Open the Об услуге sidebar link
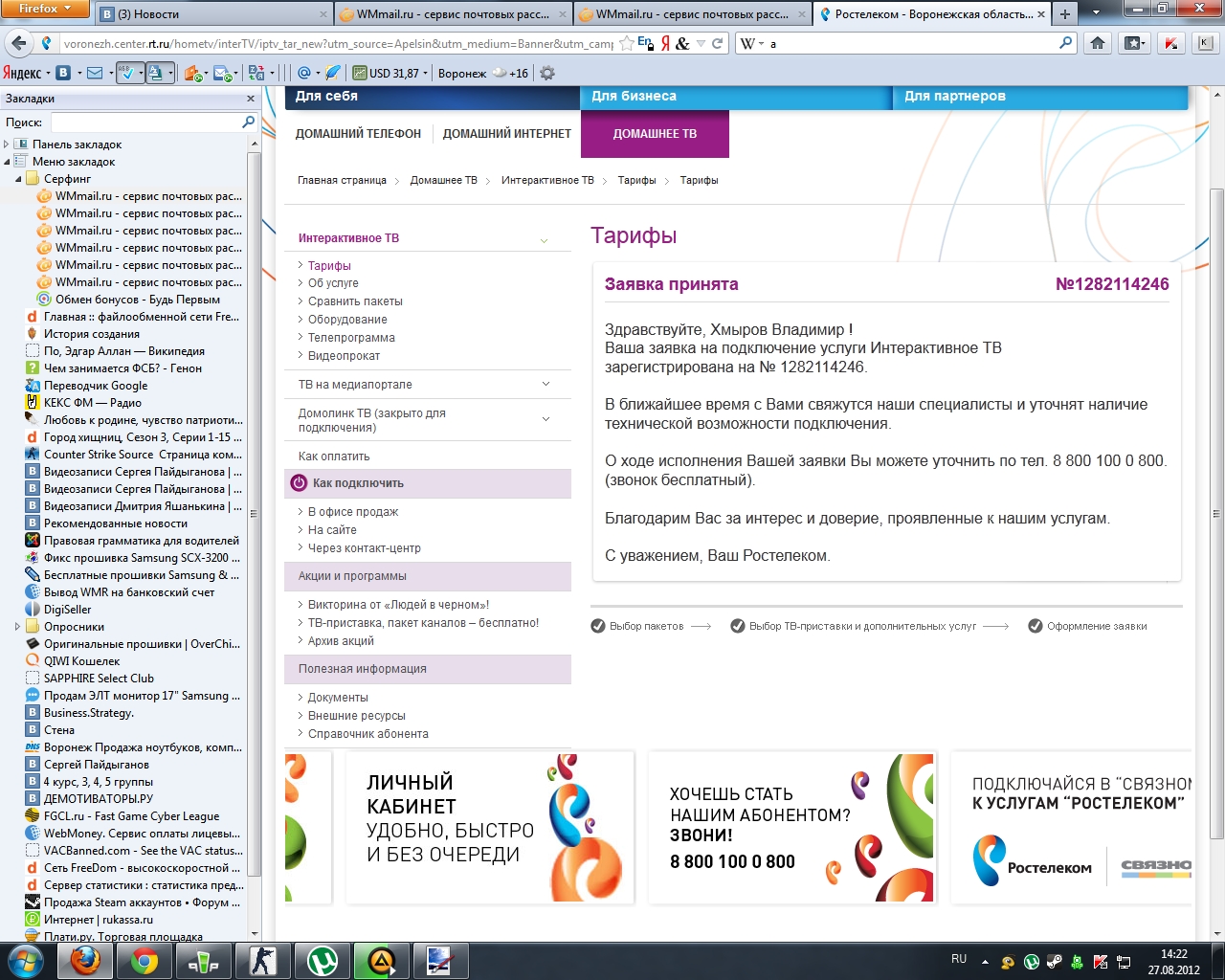The image size is (1225, 980). click(x=333, y=283)
